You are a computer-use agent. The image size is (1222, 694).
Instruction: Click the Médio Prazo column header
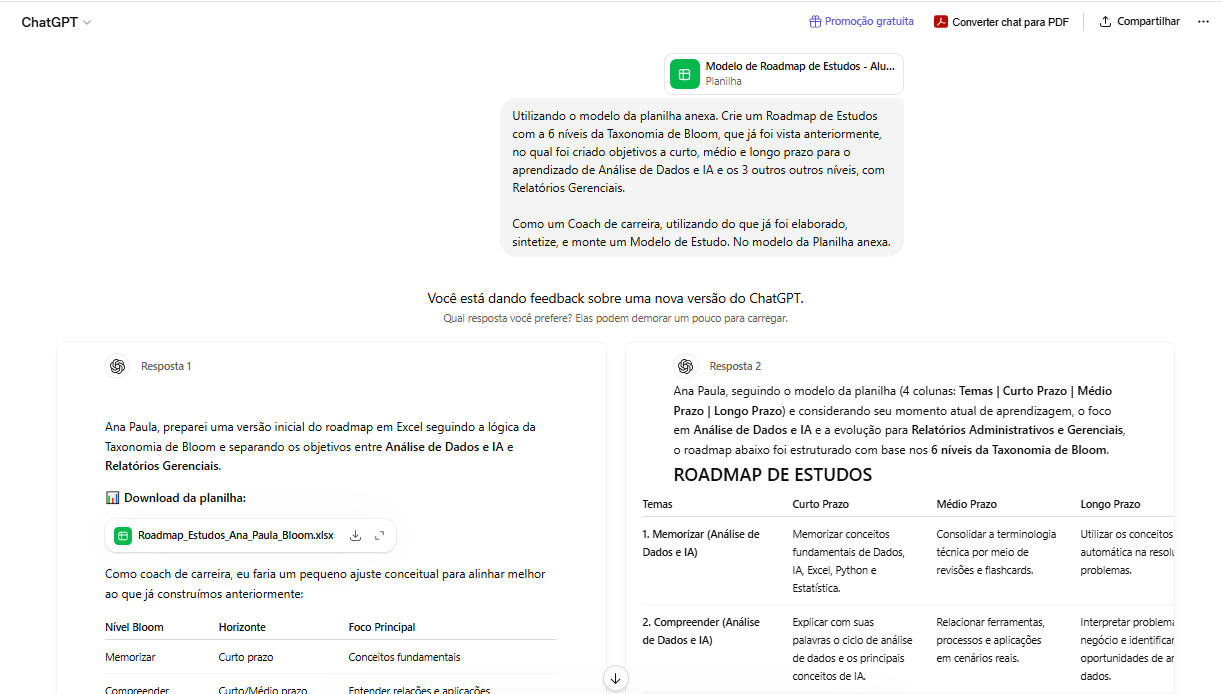(x=966, y=504)
